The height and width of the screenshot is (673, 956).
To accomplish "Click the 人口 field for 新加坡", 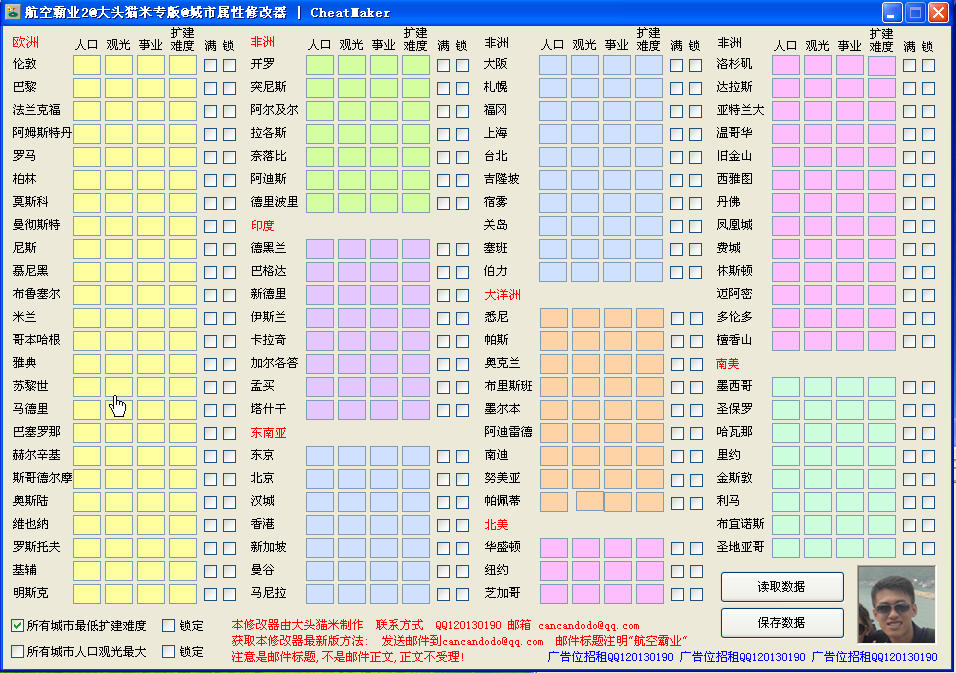I will (319, 547).
